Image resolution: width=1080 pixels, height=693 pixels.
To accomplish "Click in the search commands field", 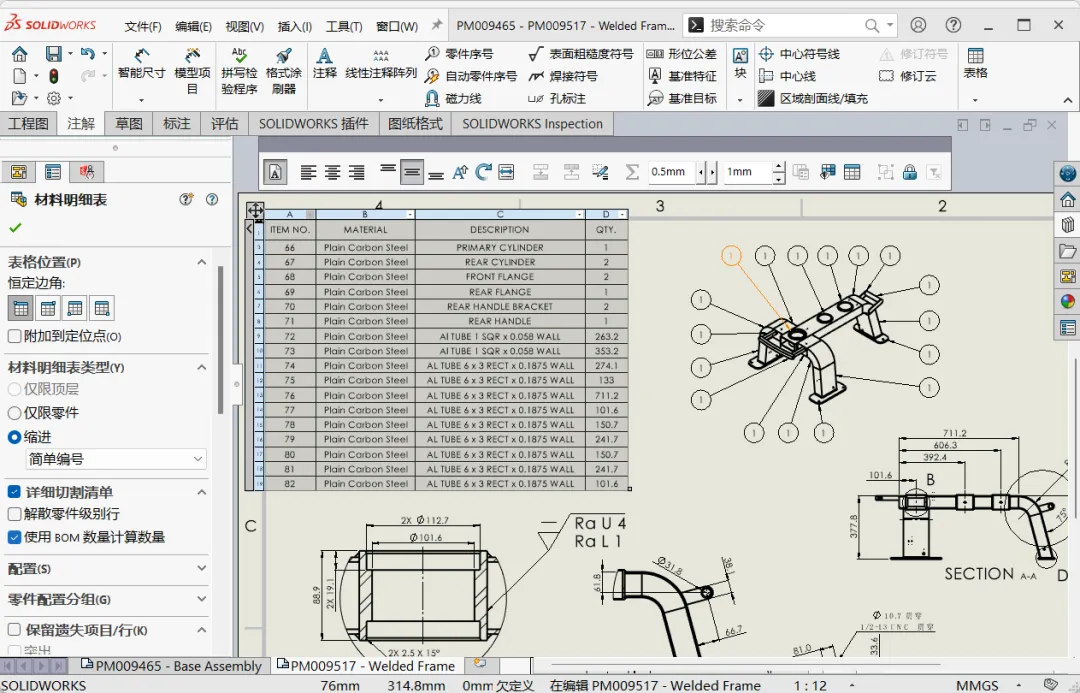I will [x=785, y=25].
